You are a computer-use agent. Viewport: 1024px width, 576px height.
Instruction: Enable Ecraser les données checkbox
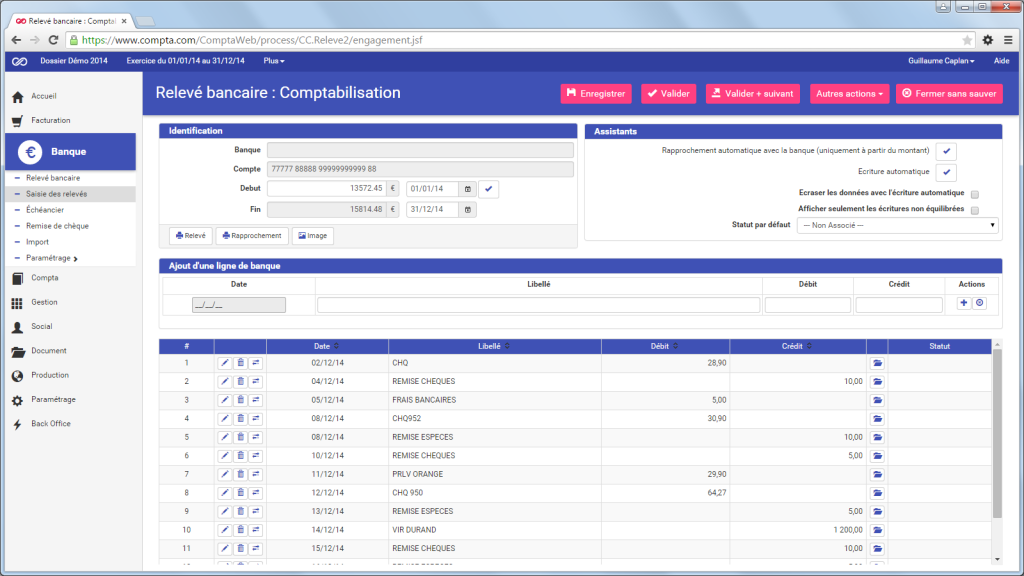[974, 194]
